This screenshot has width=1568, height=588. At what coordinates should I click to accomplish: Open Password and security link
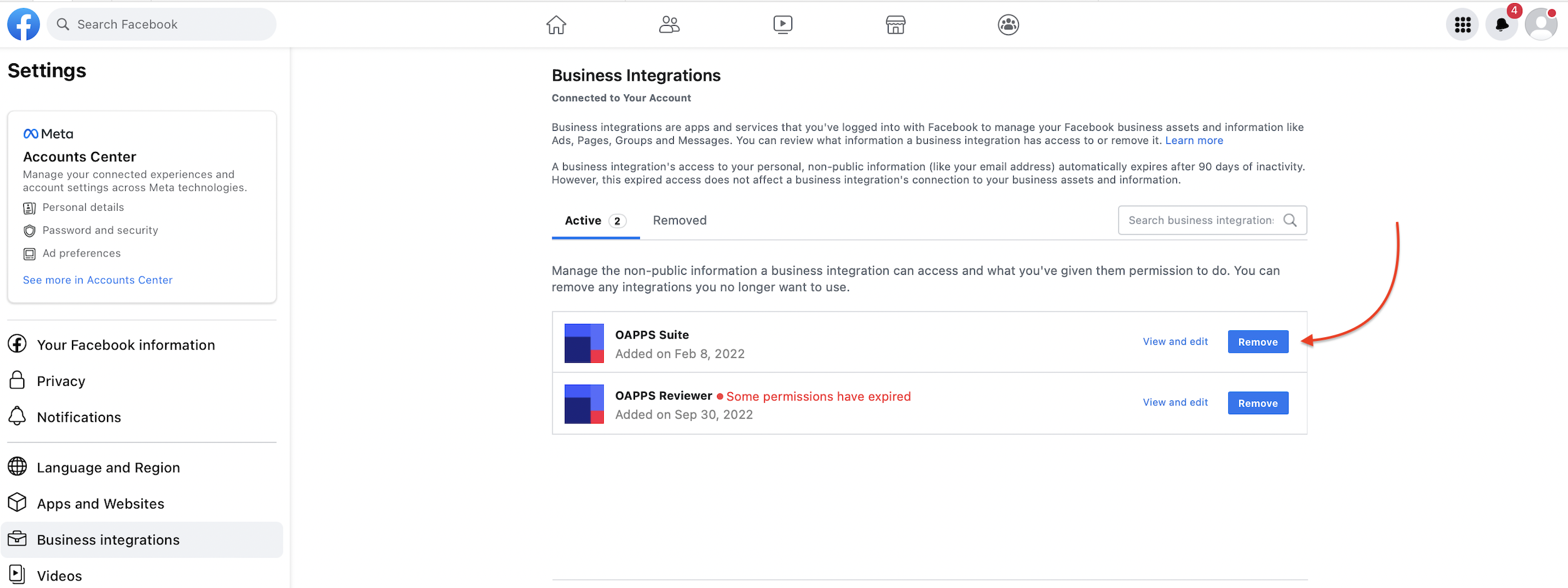pyautogui.click(x=100, y=231)
